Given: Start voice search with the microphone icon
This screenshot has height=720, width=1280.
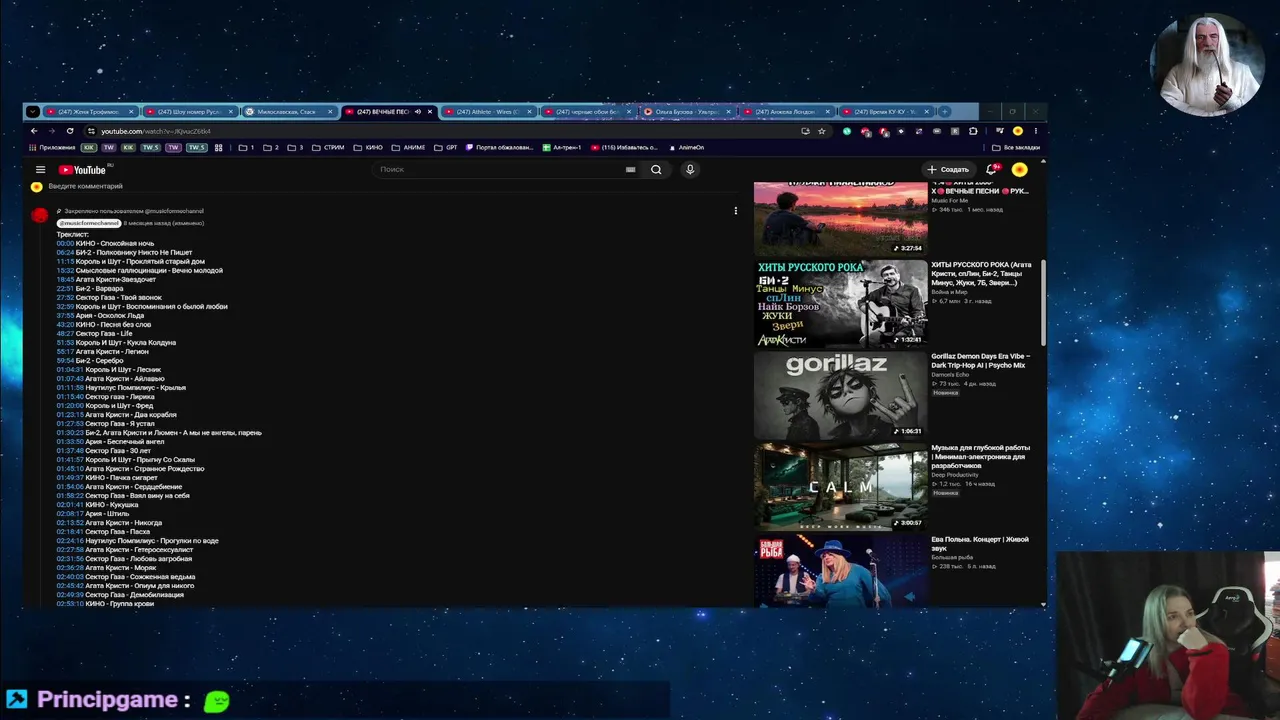Looking at the screenshot, I should coord(690,170).
